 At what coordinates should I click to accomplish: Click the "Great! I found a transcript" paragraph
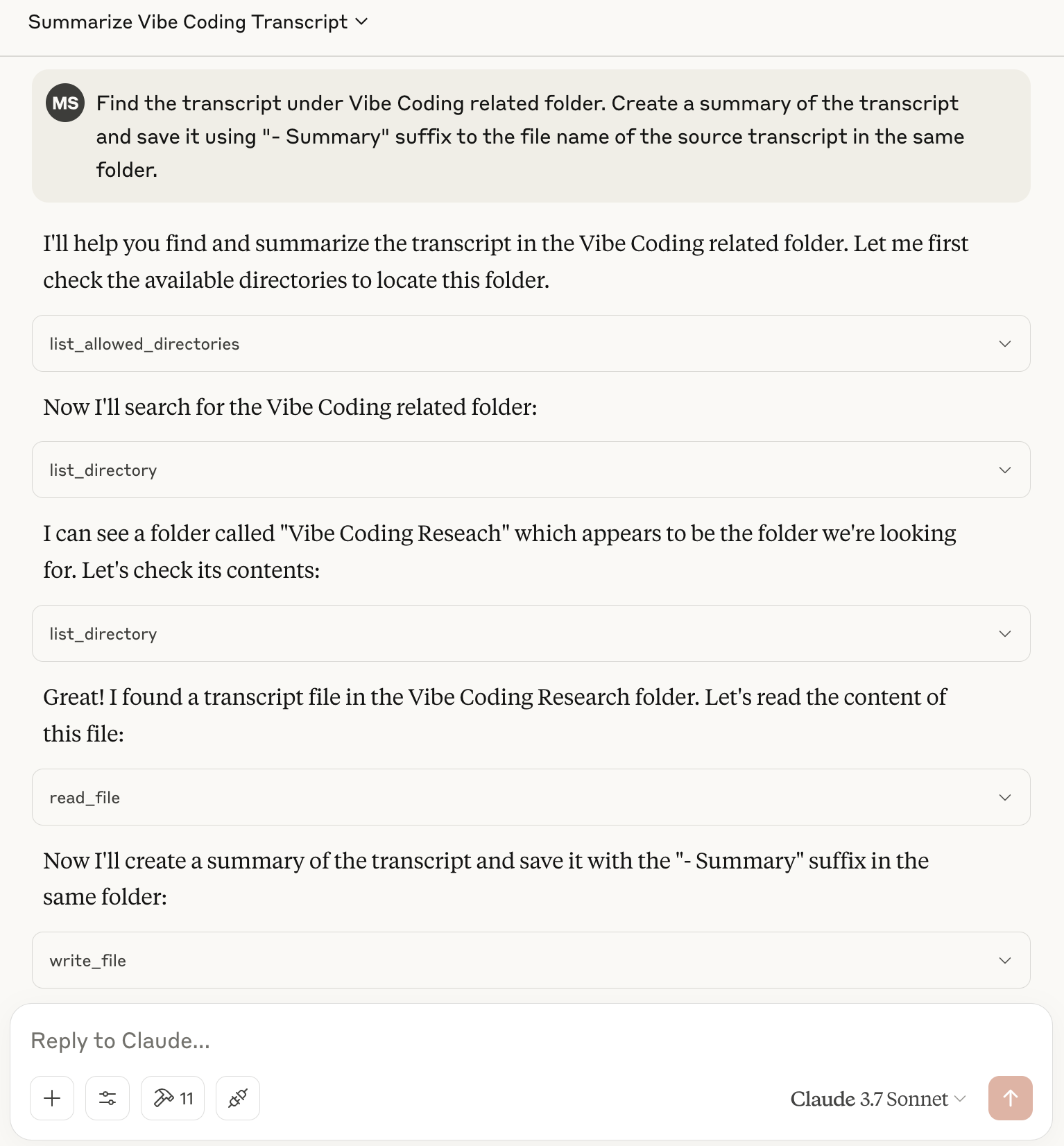[494, 715]
